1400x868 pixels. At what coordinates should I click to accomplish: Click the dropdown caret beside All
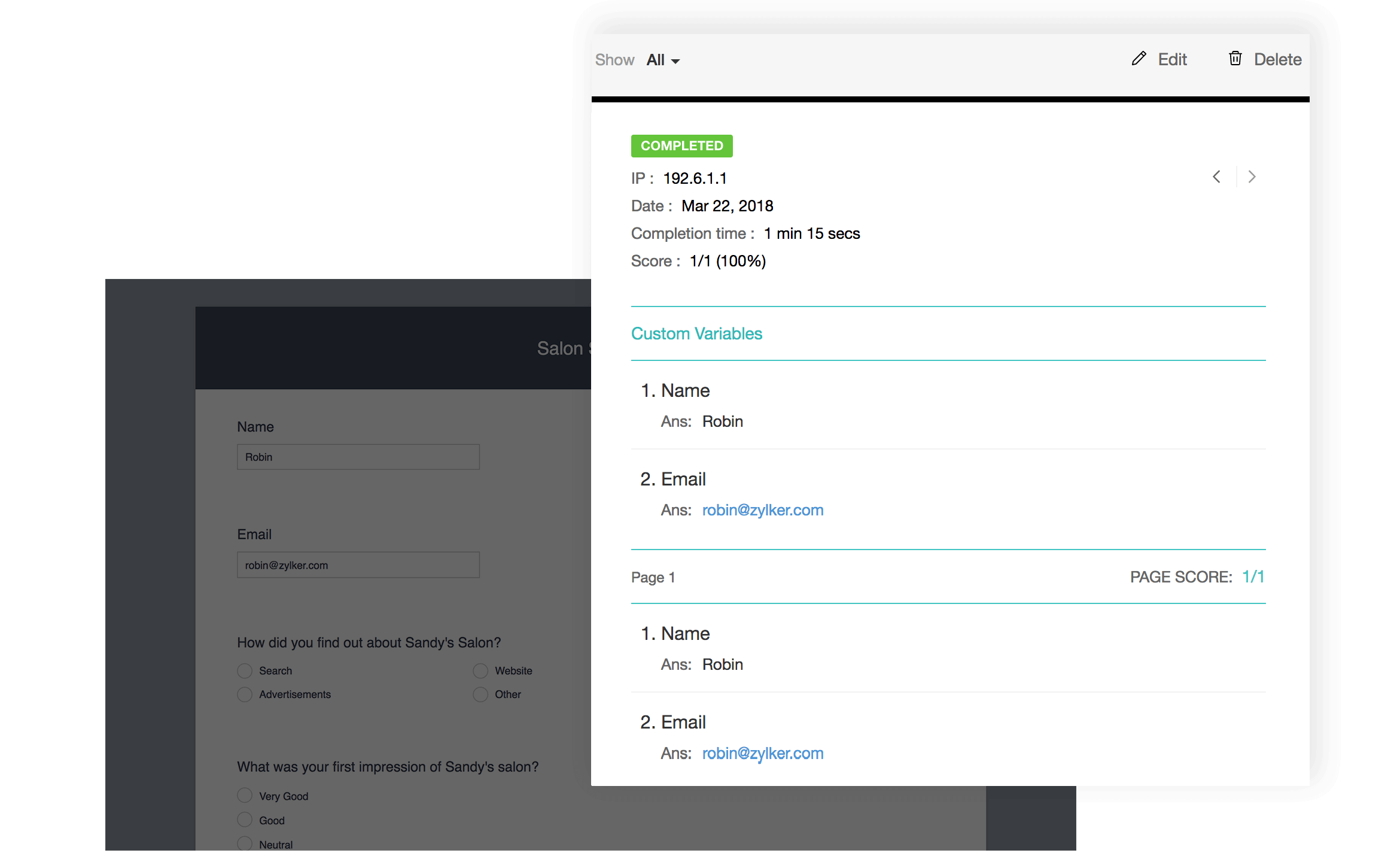click(x=675, y=61)
